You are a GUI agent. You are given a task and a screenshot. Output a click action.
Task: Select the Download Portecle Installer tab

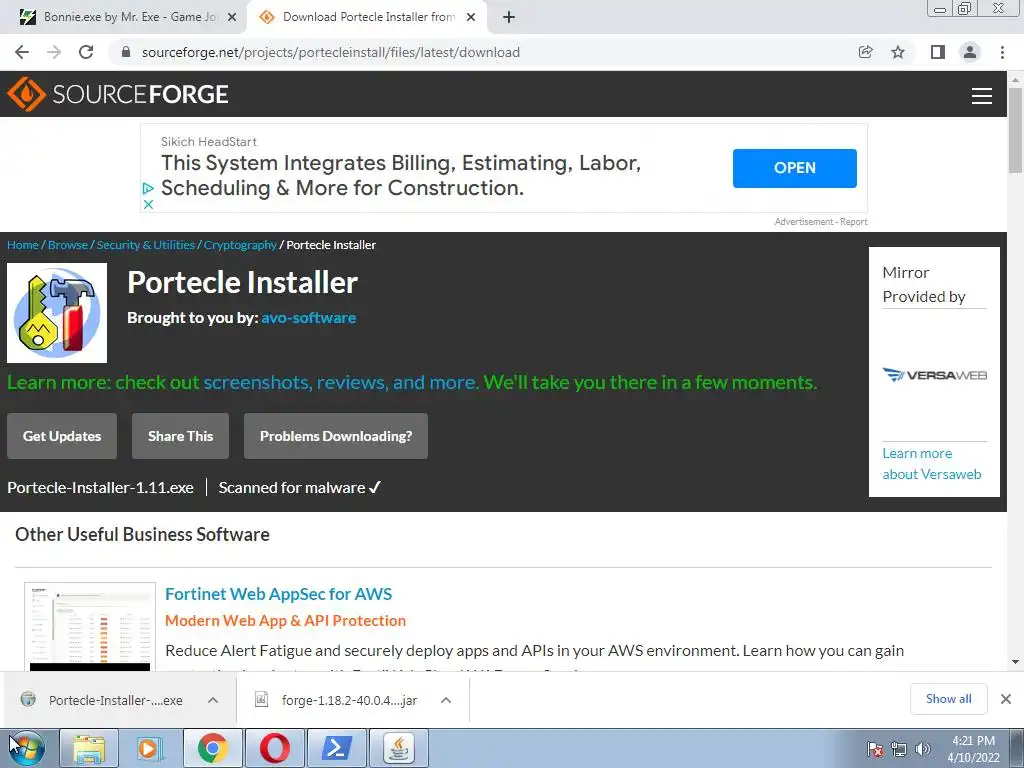pyautogui.click(x=366, y=18)
